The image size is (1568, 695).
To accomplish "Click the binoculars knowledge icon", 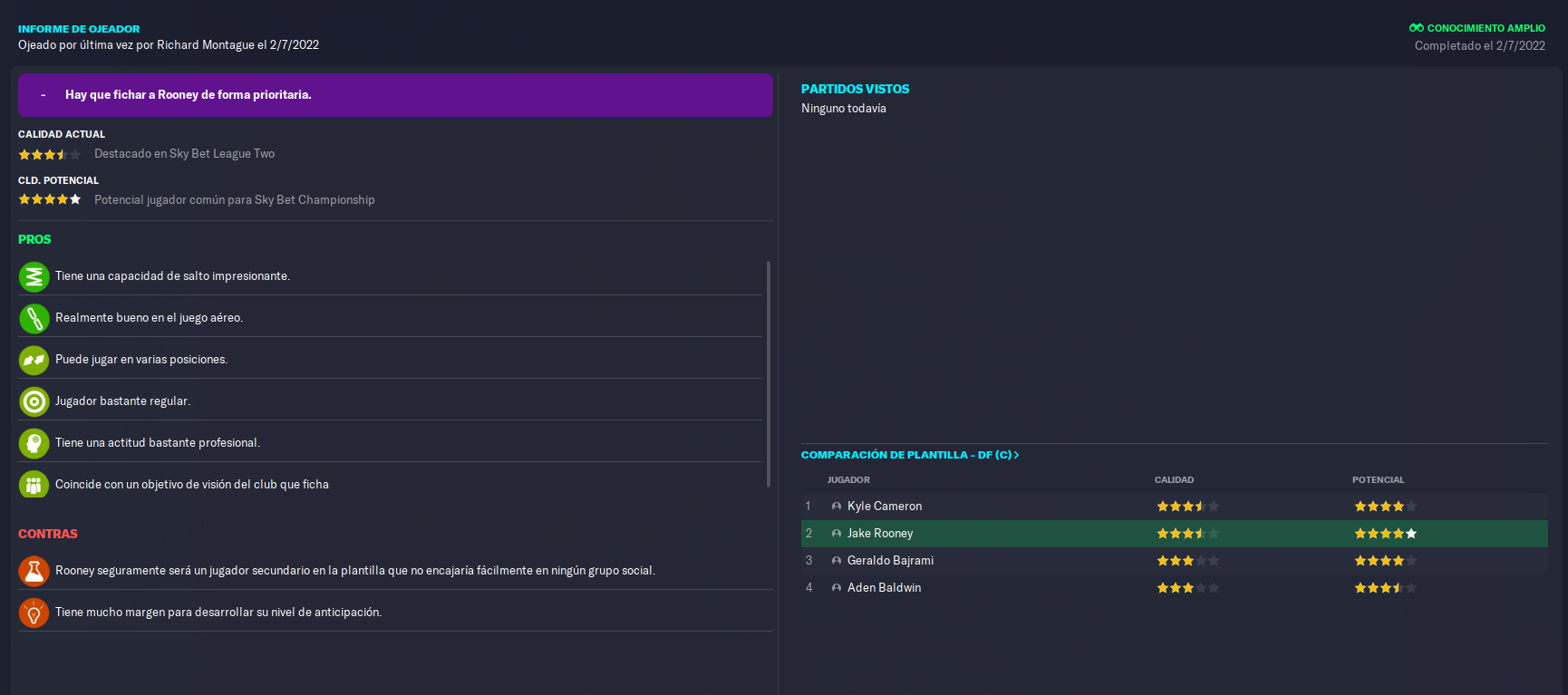I will (x=1417, y=28).
